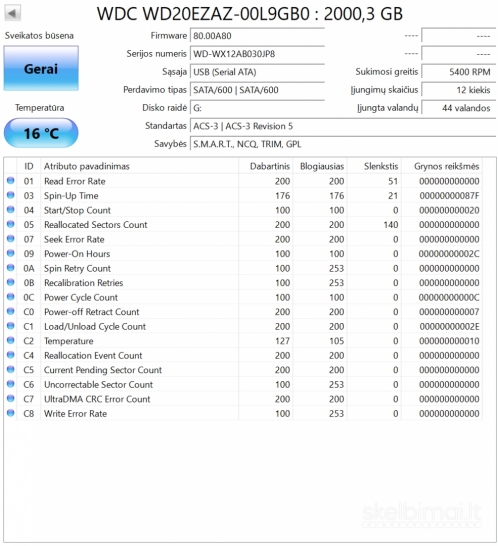
Task: Click raw value 00000000002C of Power-On Hours
Action: pos(449,254)
